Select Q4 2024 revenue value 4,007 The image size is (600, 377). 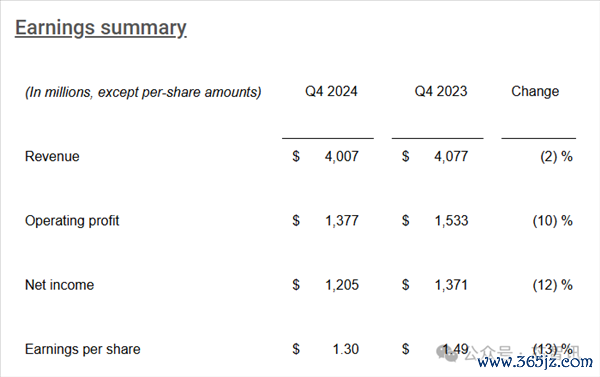click(x=342, y=157)
